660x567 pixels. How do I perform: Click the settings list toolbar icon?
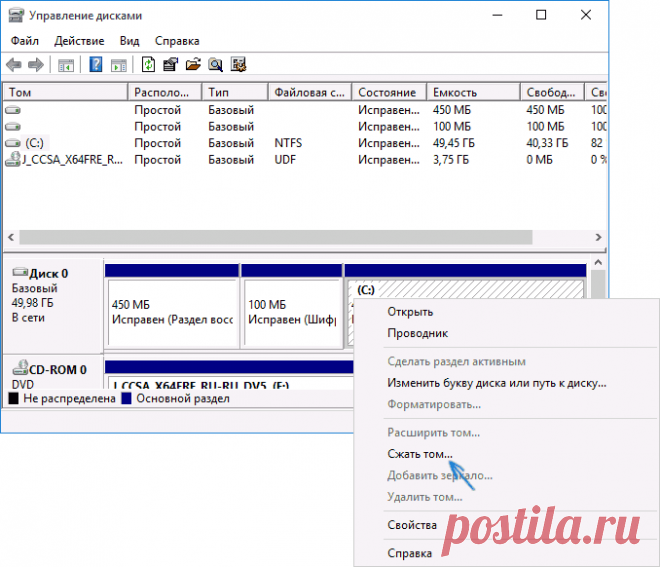[238, 65]
